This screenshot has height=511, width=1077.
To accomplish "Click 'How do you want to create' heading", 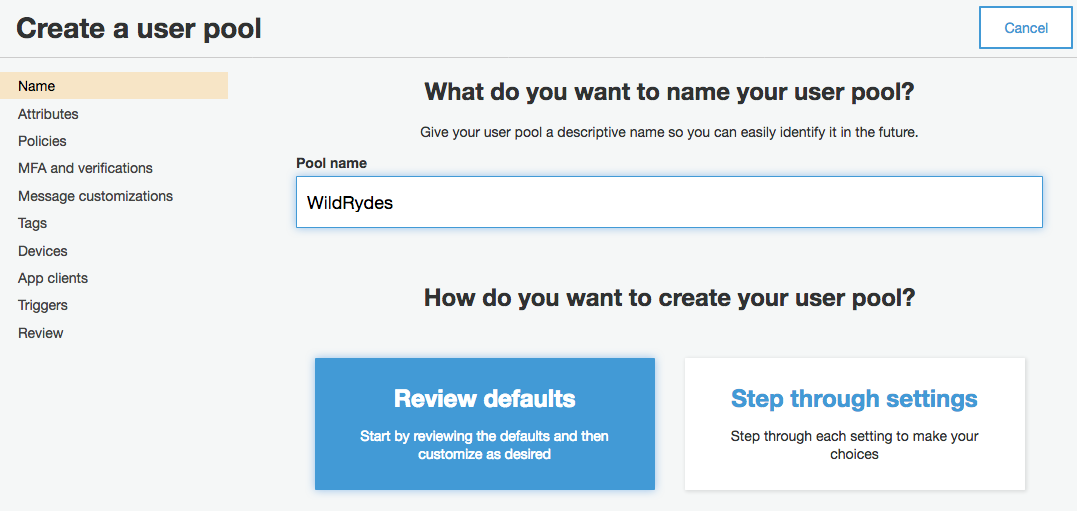I will tap(670, 297).
